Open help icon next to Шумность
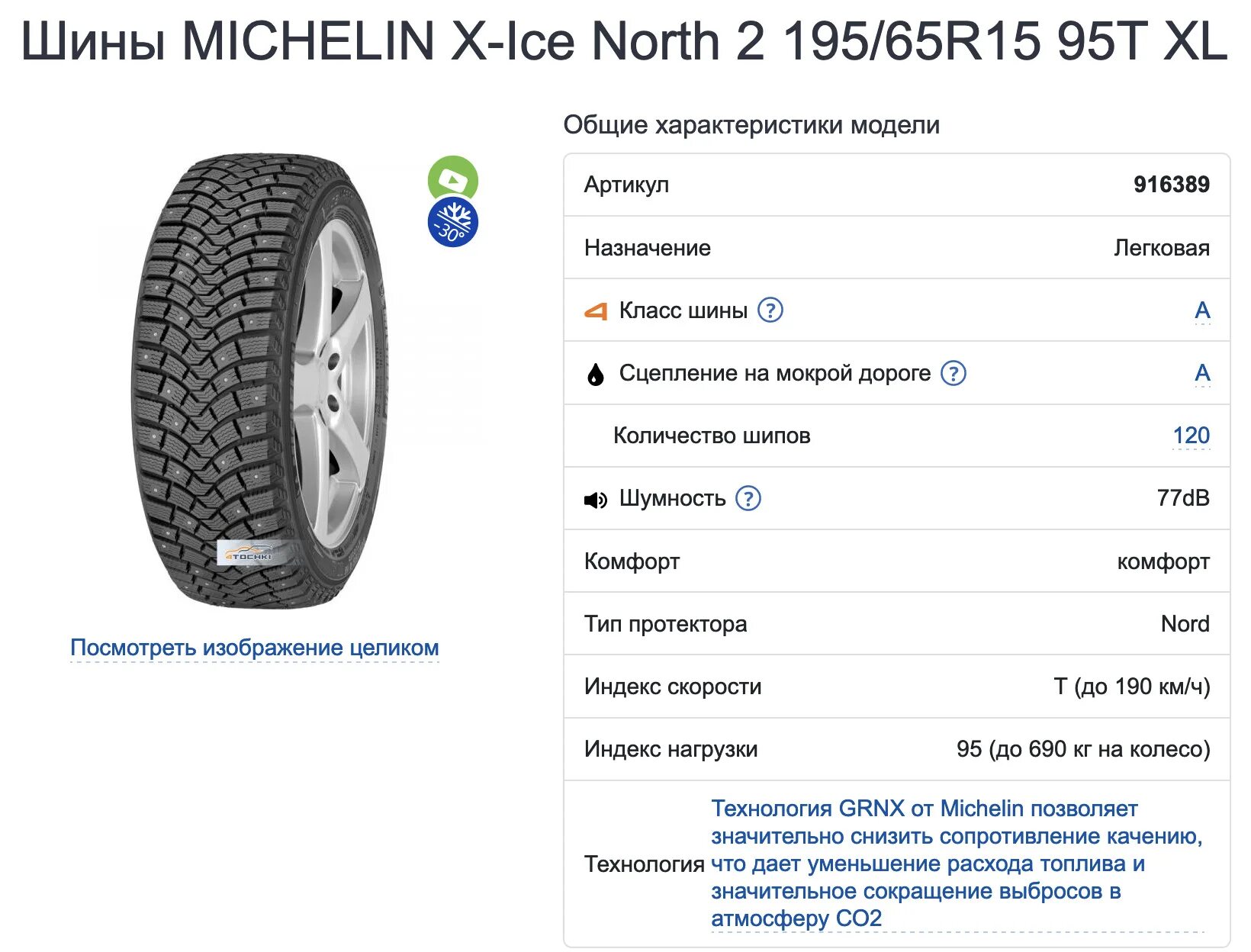The width and height of the screenshot is (1251, 952). (x=748, y=498)
